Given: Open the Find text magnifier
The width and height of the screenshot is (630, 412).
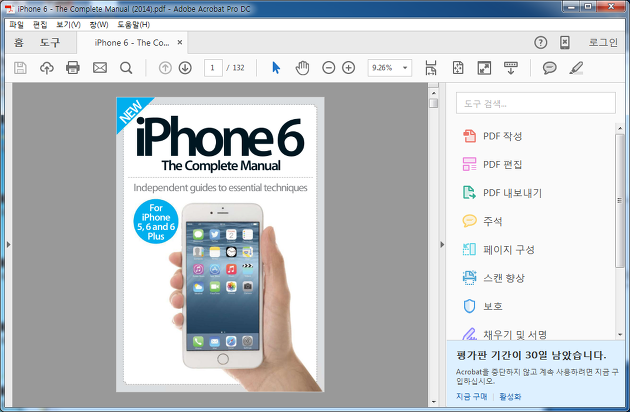Looking at the screenshot, I should click(126, 68).
